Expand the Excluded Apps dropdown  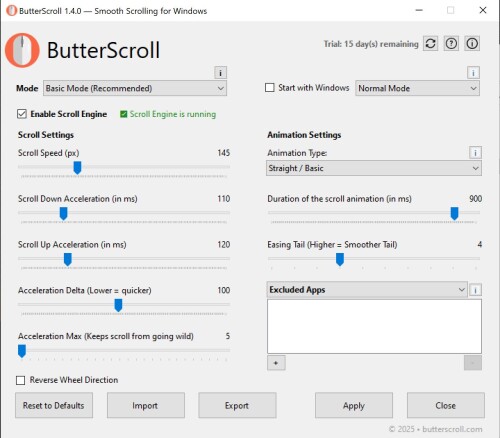pos(367,290)
